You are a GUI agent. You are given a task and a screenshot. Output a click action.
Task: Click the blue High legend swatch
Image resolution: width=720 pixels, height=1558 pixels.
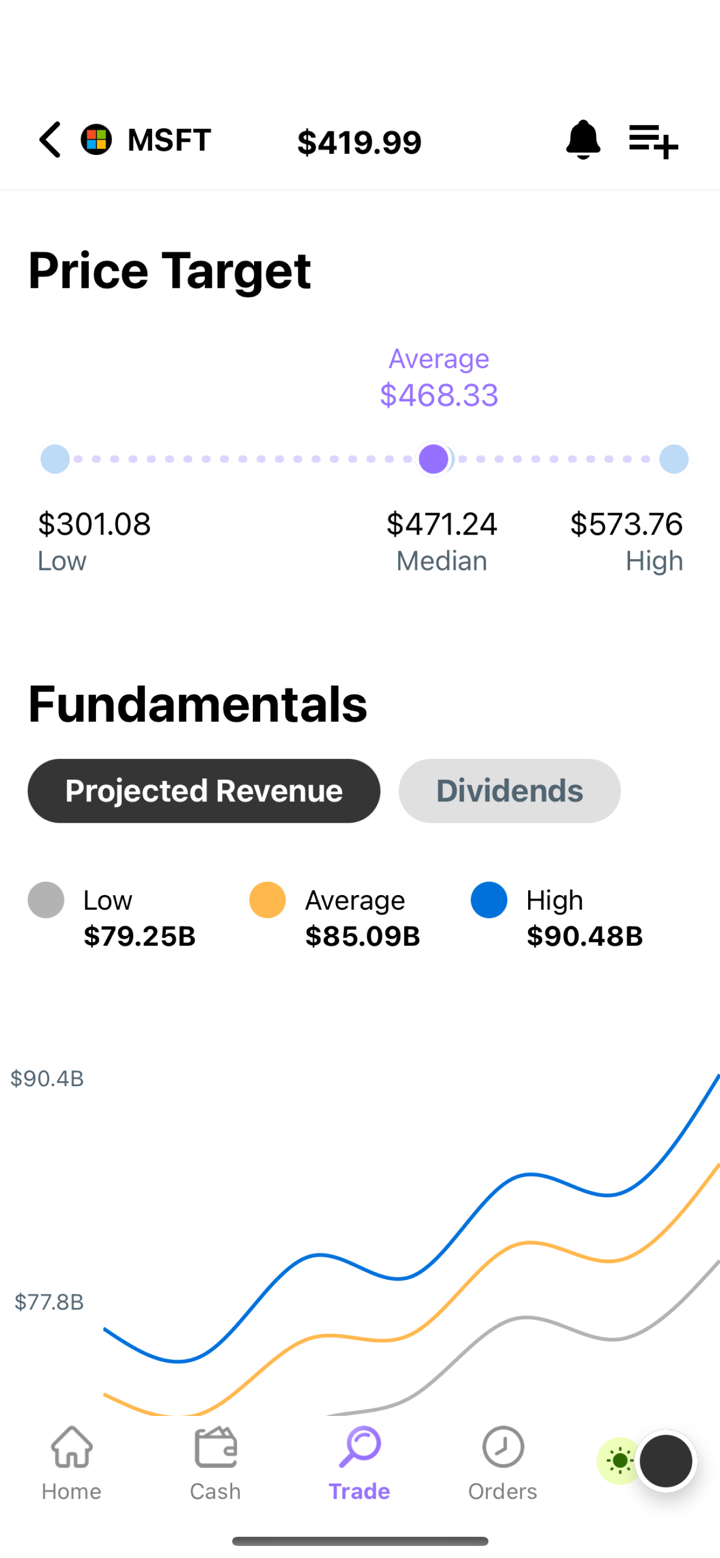tap(489, 900)
